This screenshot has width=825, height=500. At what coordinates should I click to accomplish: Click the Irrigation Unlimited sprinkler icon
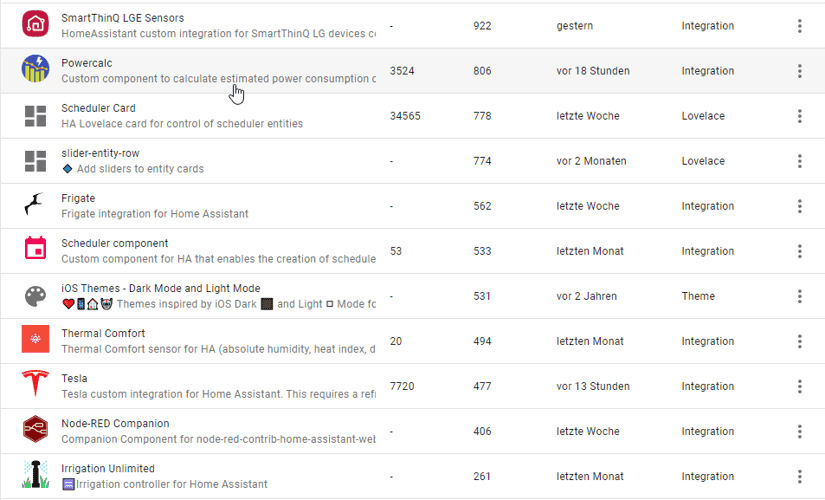(x=36, y=476)
